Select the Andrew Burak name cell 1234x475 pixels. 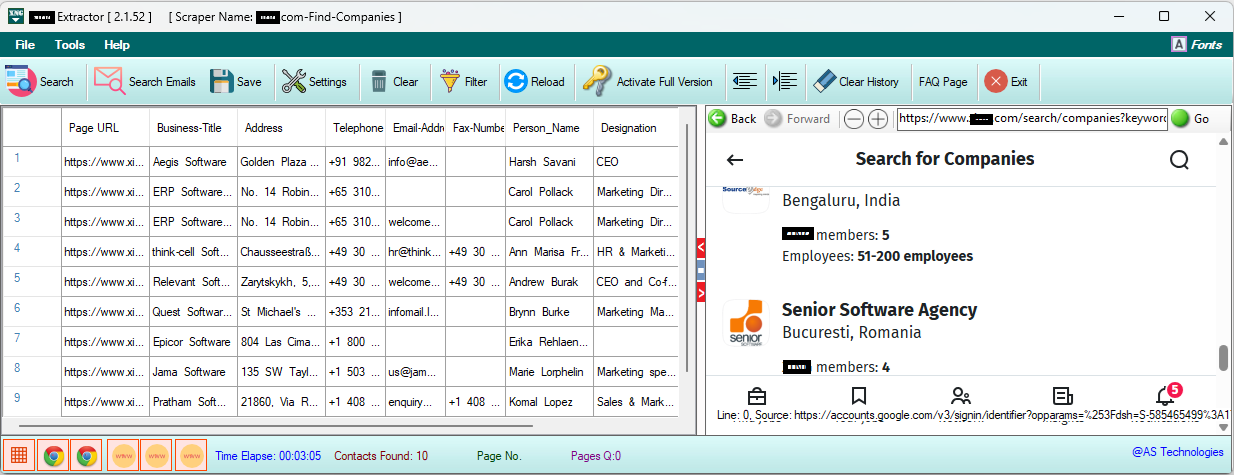pyautogui.click(x=549, y=282)
